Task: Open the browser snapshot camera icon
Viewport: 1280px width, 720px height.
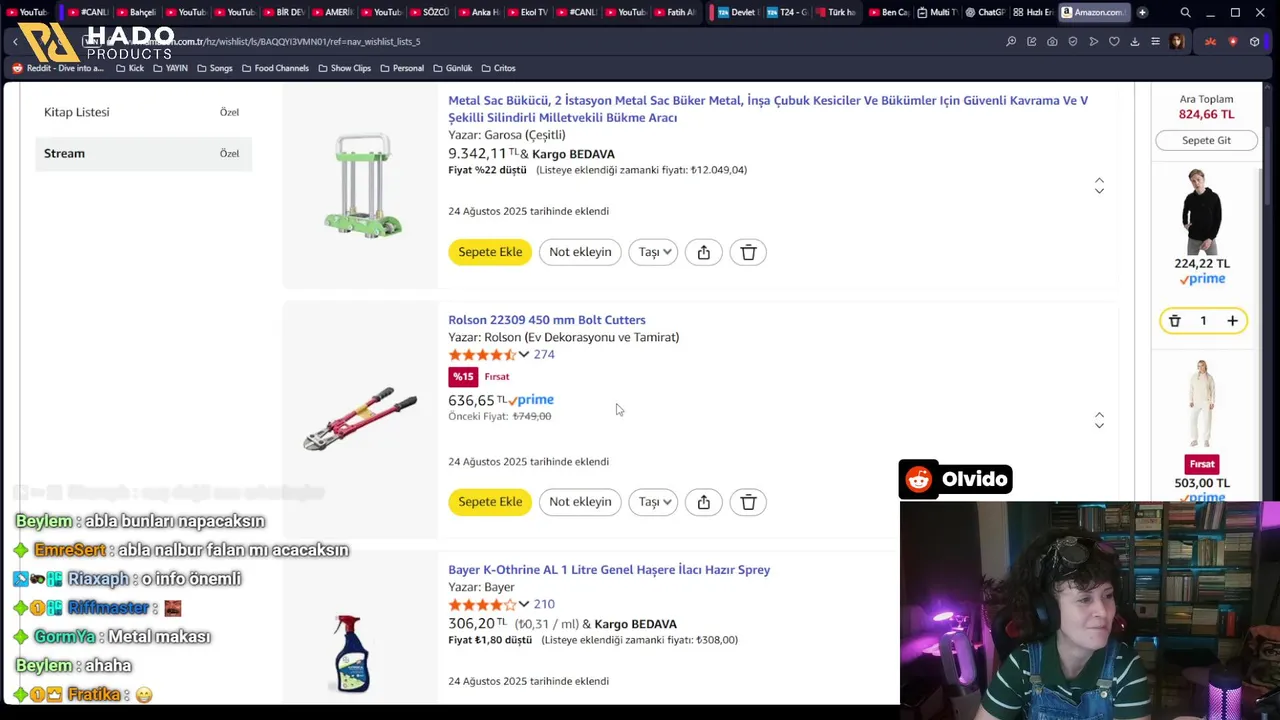Action: tap(1052, 42)
